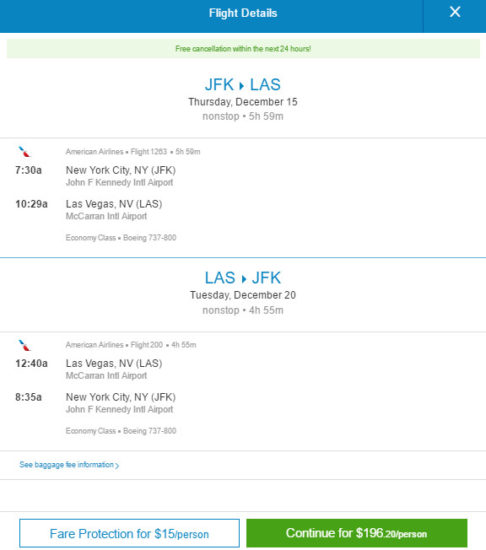The width and height of the screenshot is (486, 550).
Task: Select the JFK to LAS route heading
Action: [x=243, y=85]
